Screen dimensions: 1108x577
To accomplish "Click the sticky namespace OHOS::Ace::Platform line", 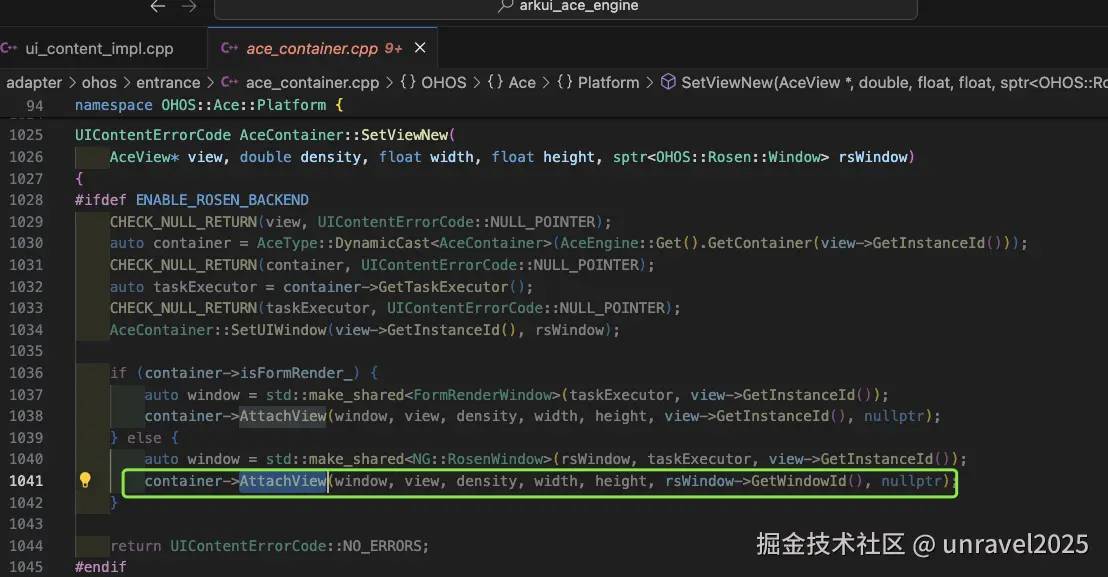I will [x=209, y=105].
